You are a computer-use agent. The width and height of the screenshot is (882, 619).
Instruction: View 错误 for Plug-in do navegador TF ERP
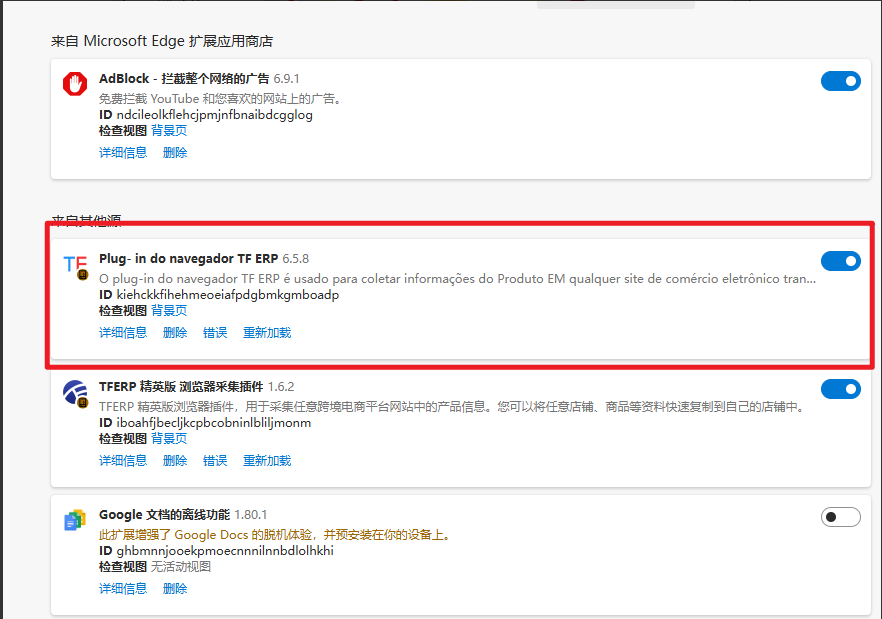point(215,333)
